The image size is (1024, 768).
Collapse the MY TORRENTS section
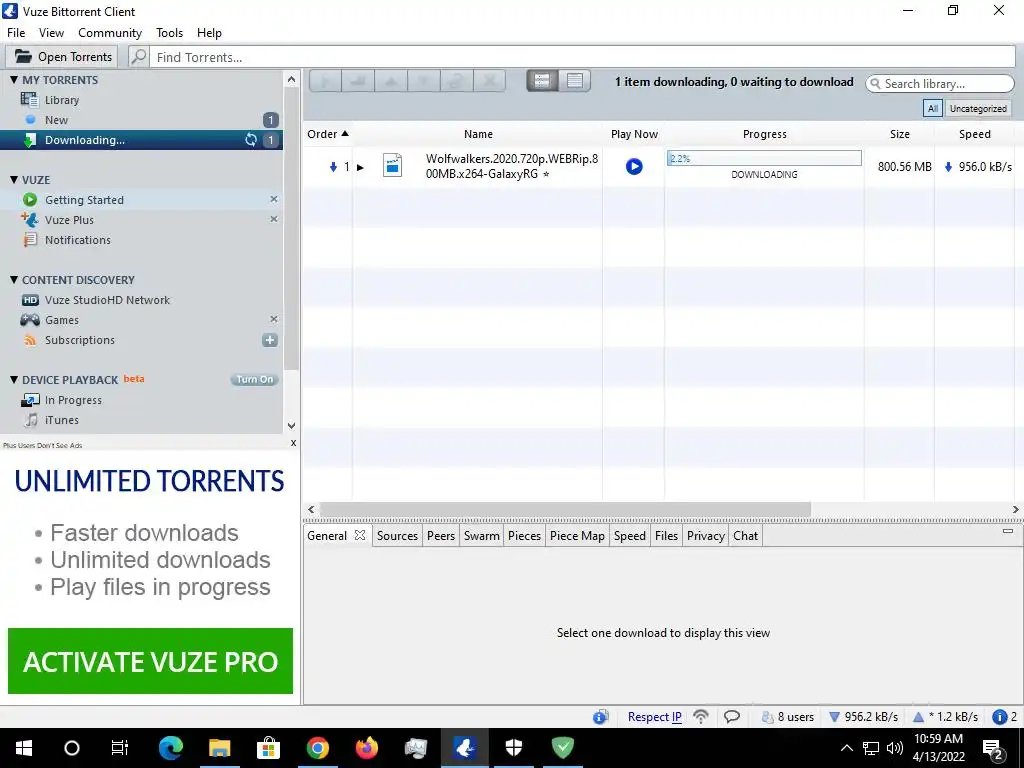[14, 80]
